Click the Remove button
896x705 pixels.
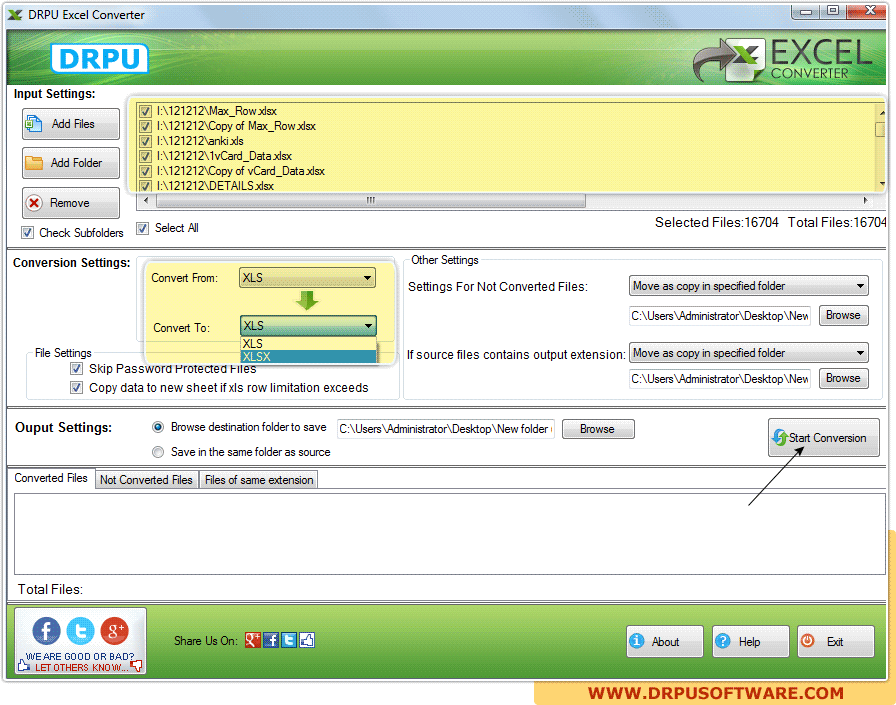(71, 203)
